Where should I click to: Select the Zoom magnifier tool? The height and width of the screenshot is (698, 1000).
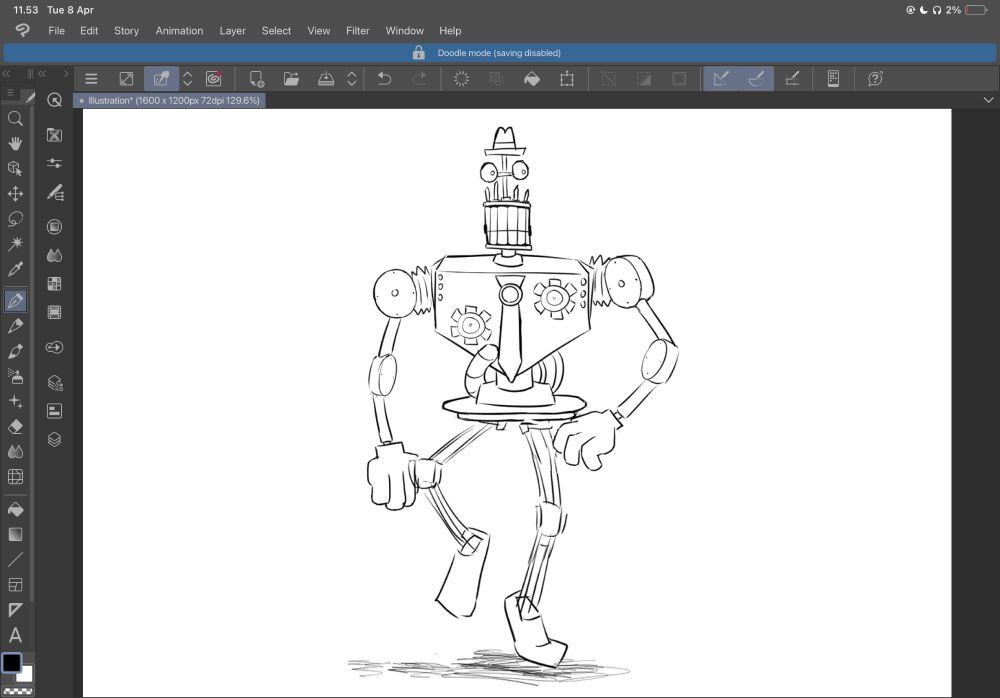15,119
